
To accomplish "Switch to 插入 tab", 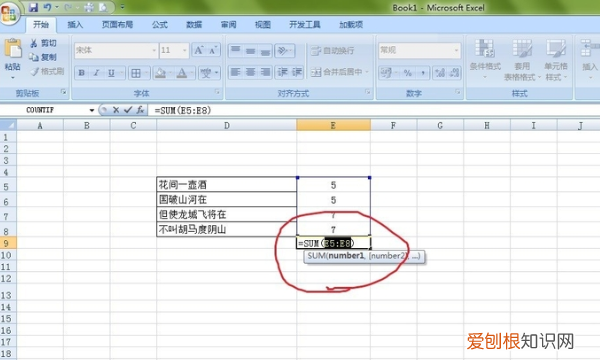I will [x=75, y=25].
